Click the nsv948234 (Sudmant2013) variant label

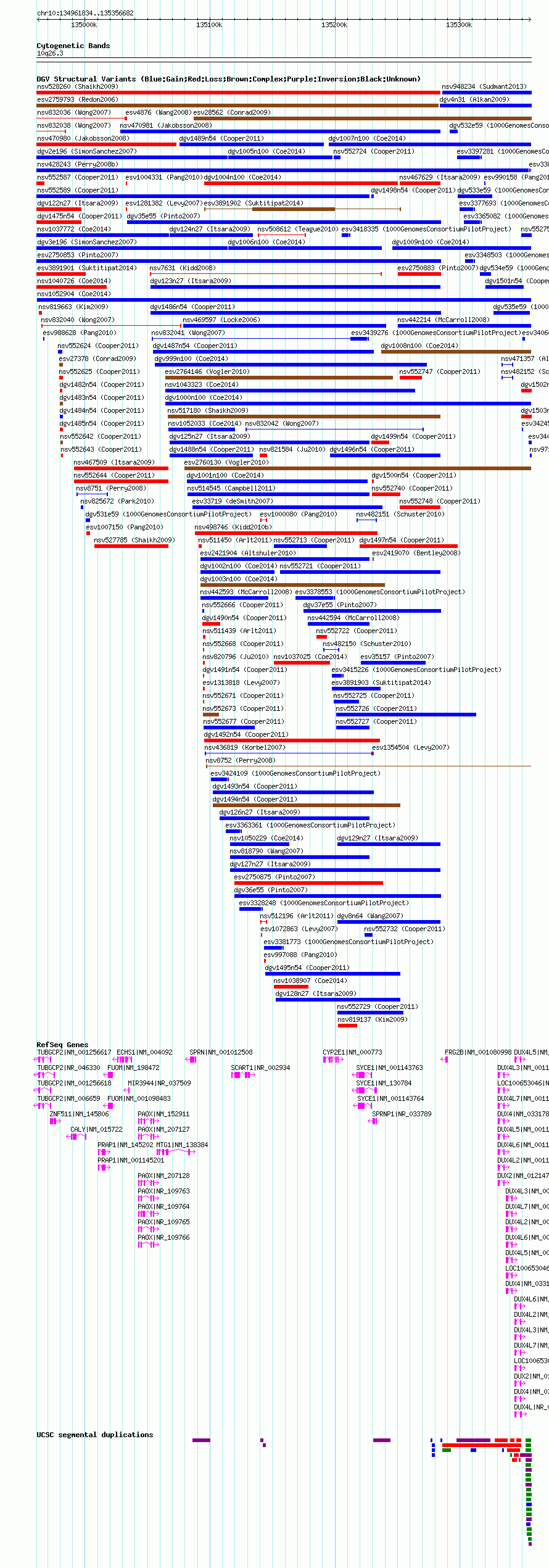point(484,86)
